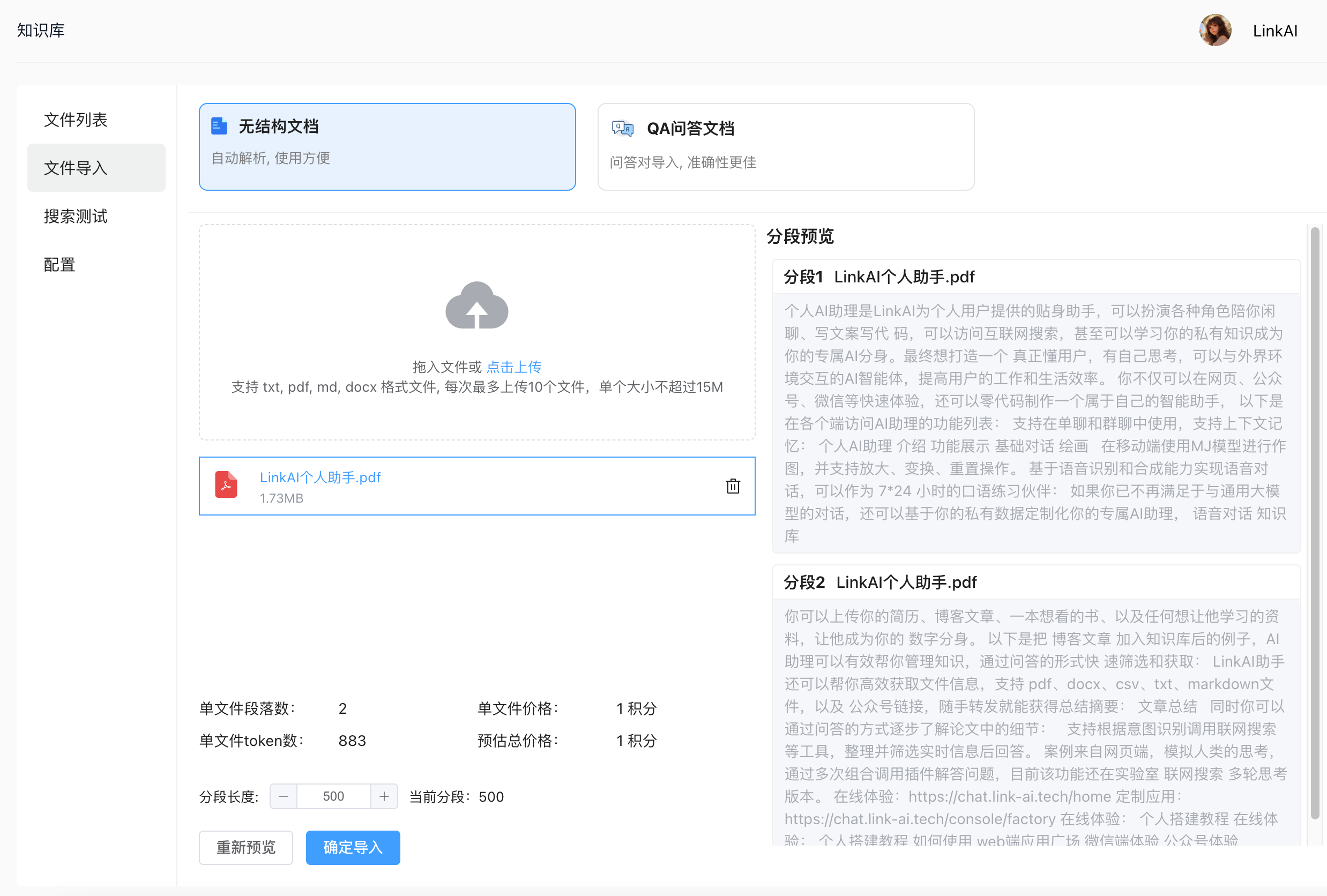Click the 分段长度 input field showing 500
The image size is (1327, 896).
[333, 796]
